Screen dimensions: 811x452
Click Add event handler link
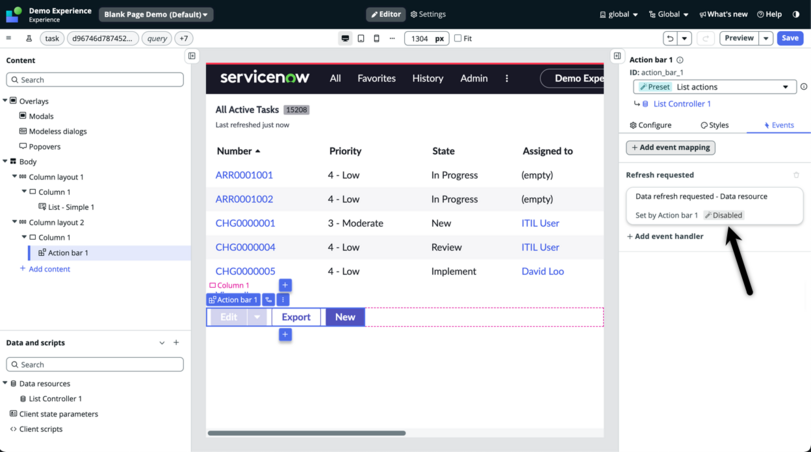pos(665,236)
